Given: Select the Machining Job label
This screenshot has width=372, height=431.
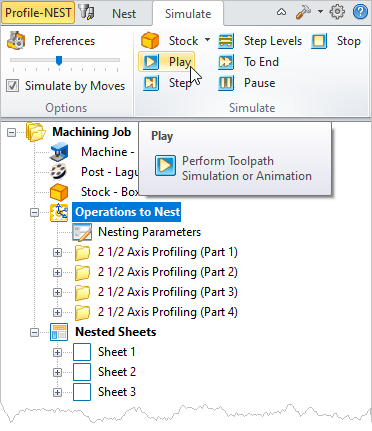Looking at the screenshot, I should [x=92, y=132].
